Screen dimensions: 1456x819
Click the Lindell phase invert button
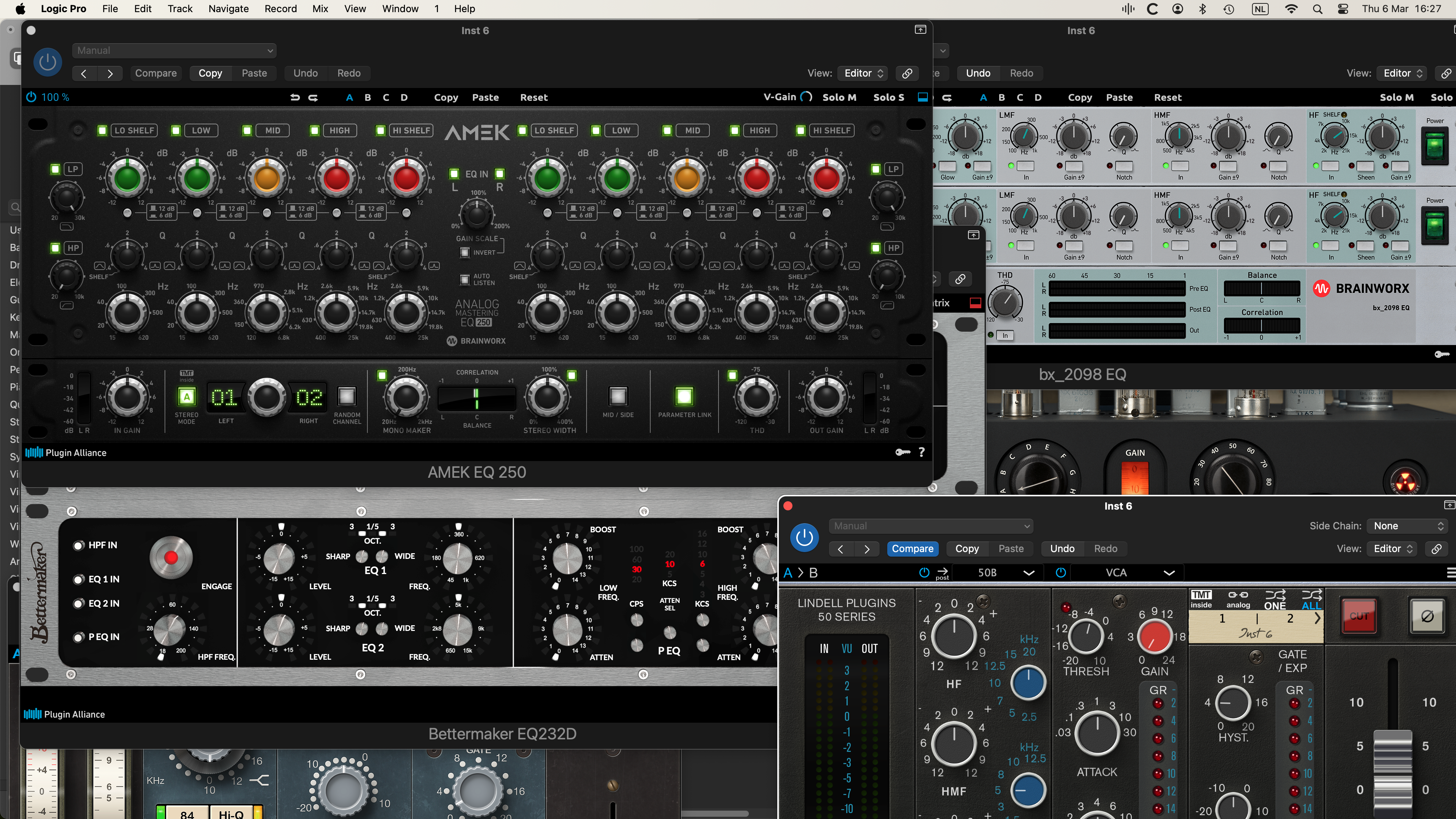pos(1426,616)
